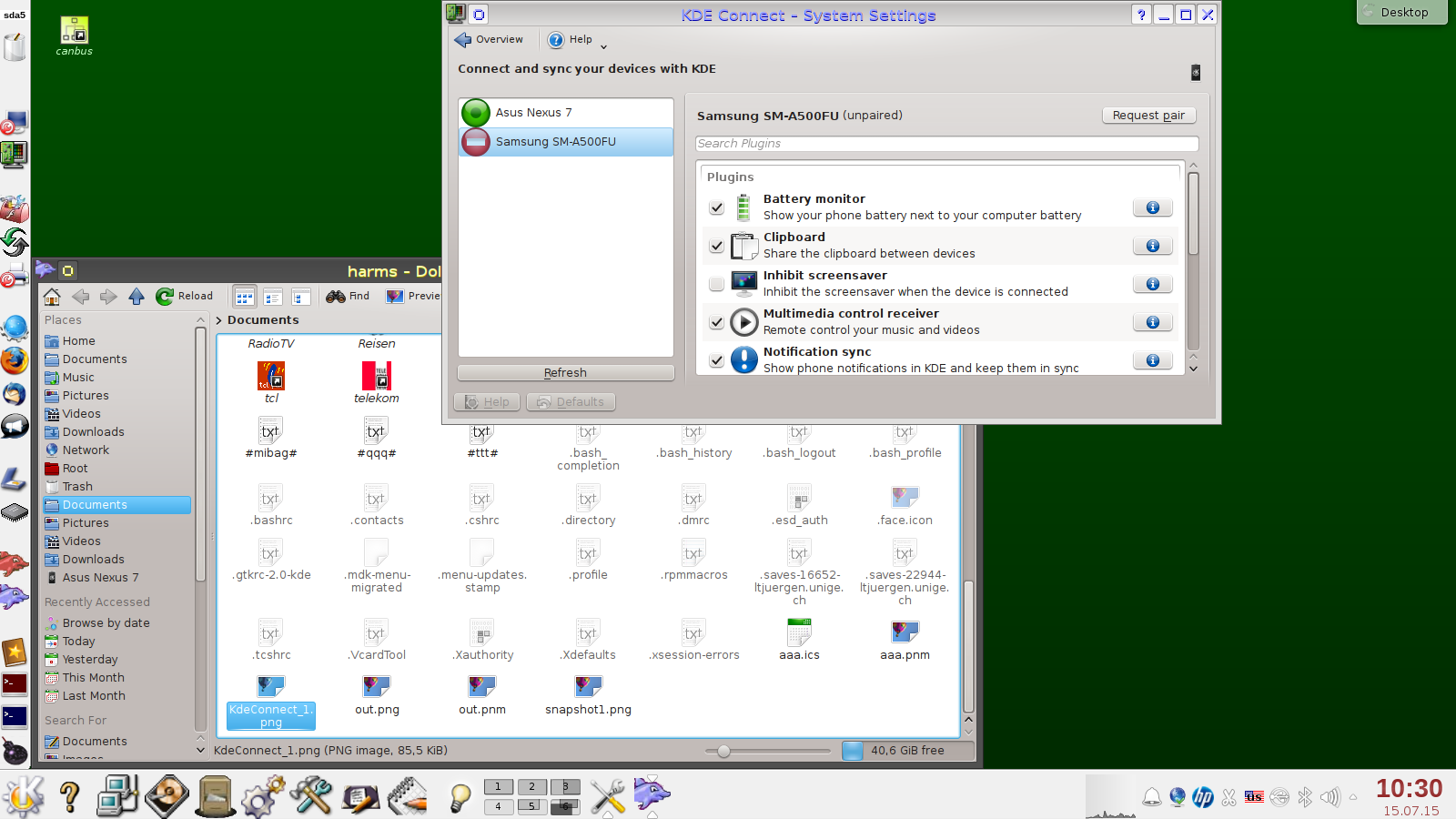Go back in Dolphin with the left arrow

pos(81,297)
